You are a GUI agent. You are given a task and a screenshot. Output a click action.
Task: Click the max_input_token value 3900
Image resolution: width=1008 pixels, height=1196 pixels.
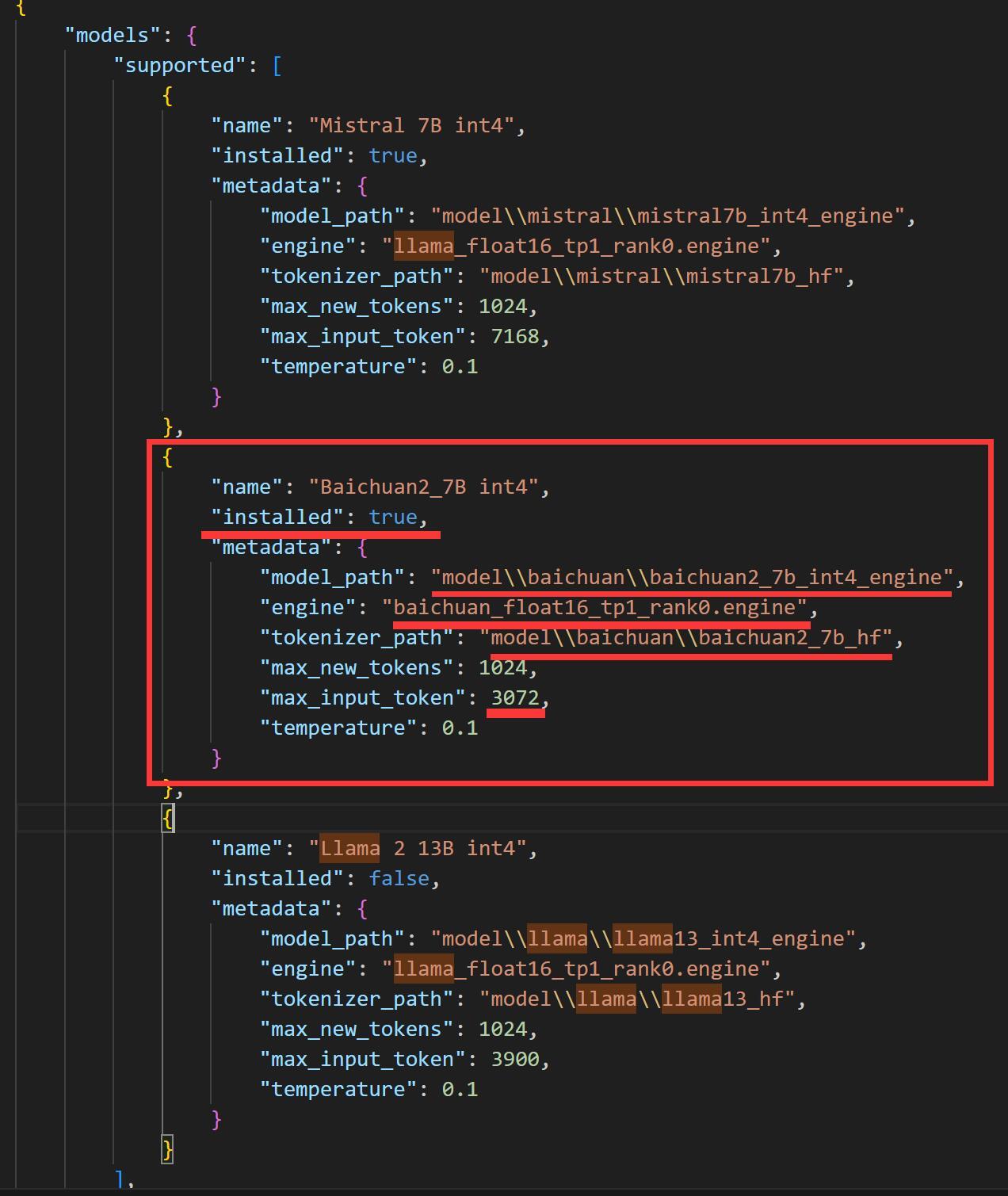(x=514, y=1059)
